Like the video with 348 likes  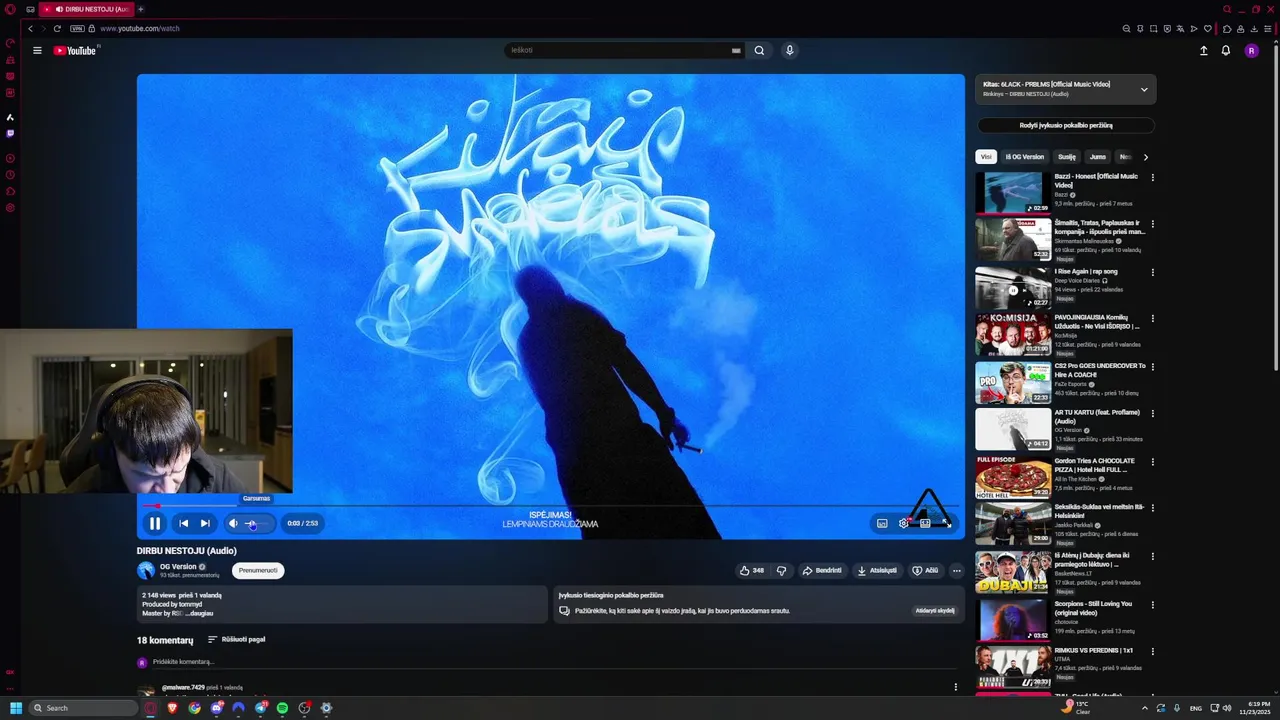click(x=751, y=570)
